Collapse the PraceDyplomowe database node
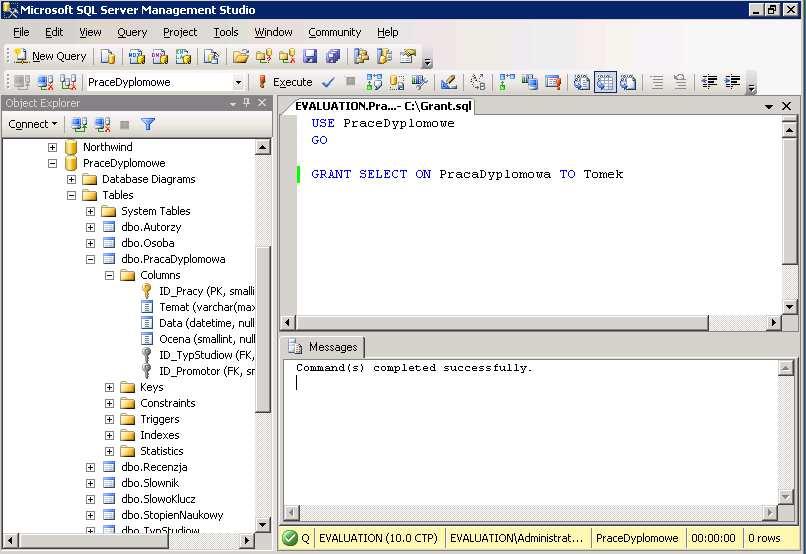Screen dimensions: 806x554 click(52, 163)
